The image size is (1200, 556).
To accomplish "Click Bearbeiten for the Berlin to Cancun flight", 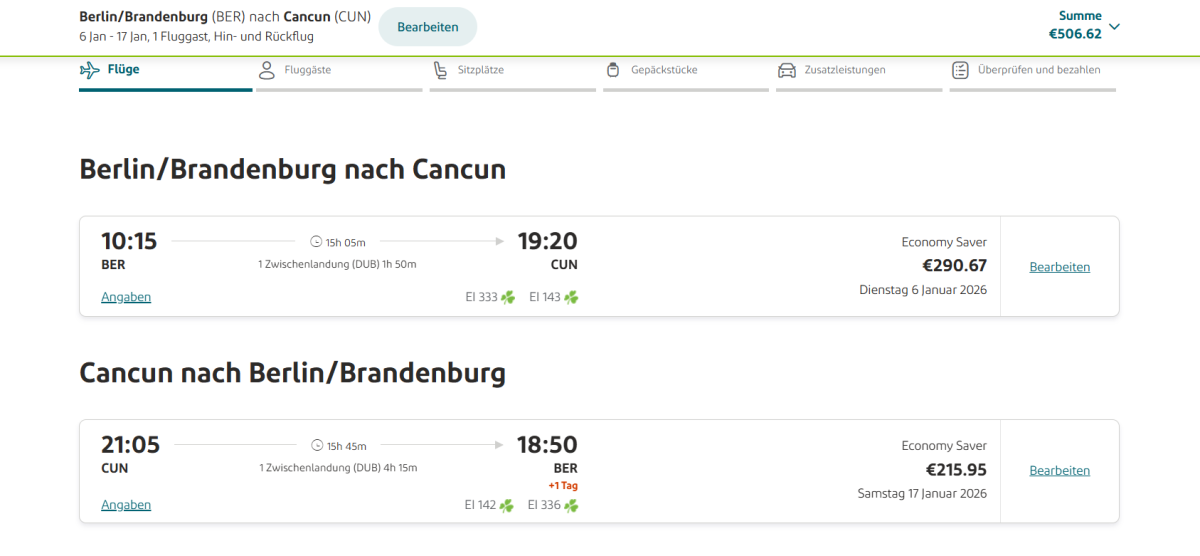I will tap(1060, 267).
